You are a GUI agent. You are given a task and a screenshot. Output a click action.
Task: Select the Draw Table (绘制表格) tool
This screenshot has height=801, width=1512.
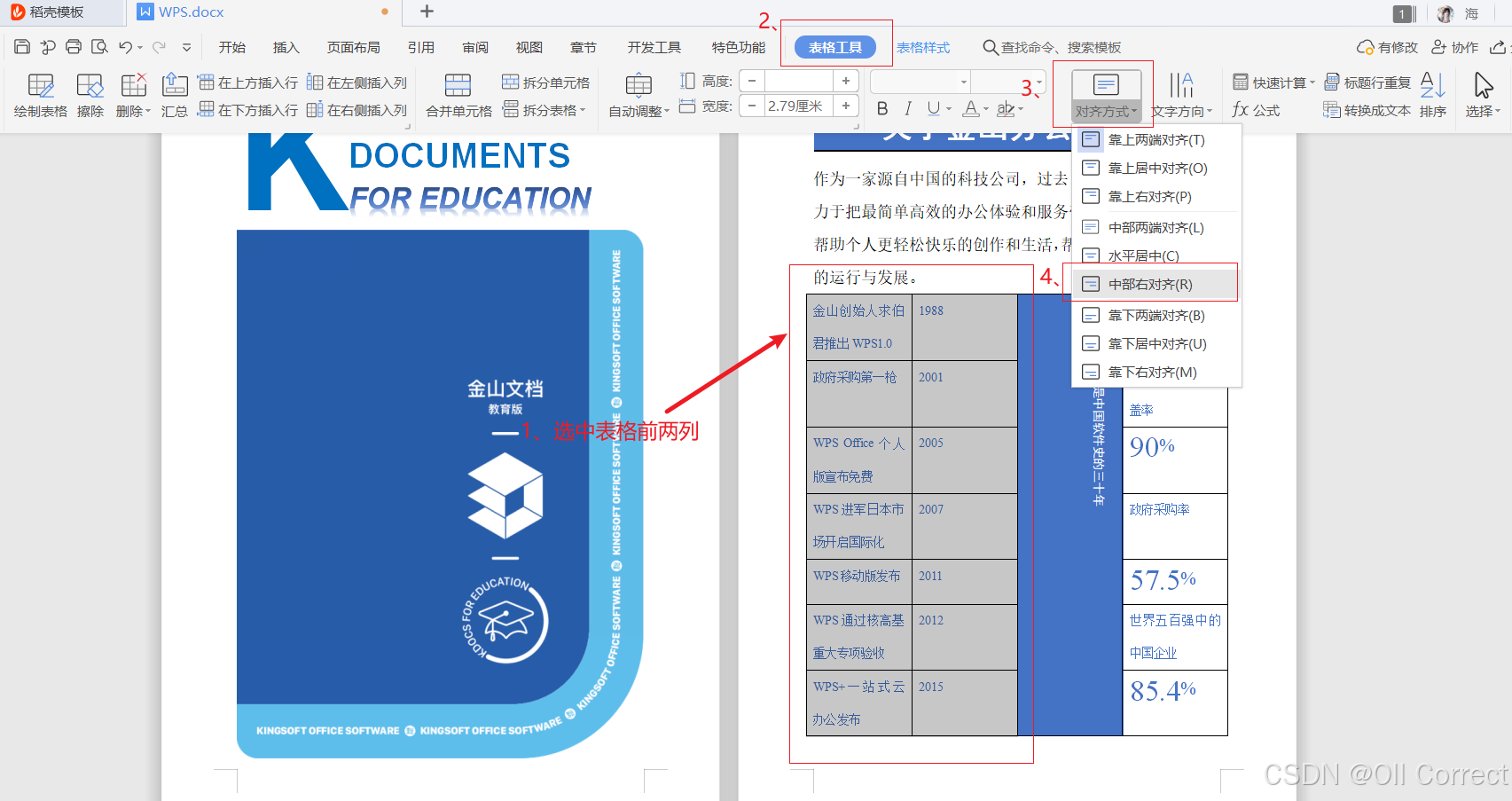pos(41,96)
